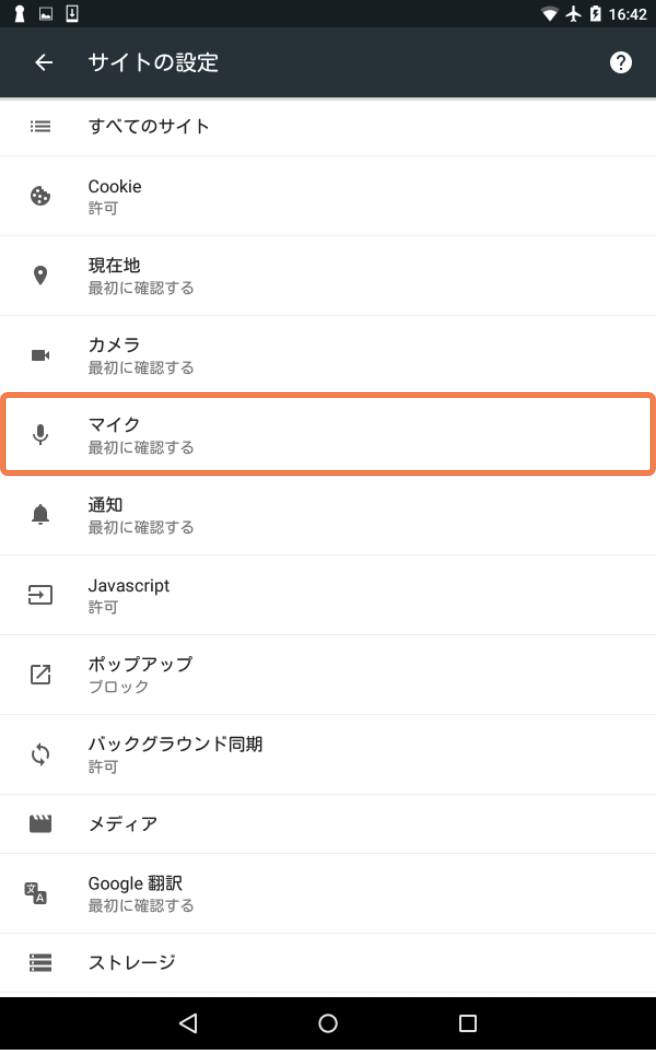Tap the cookie icon

point(40,196)
